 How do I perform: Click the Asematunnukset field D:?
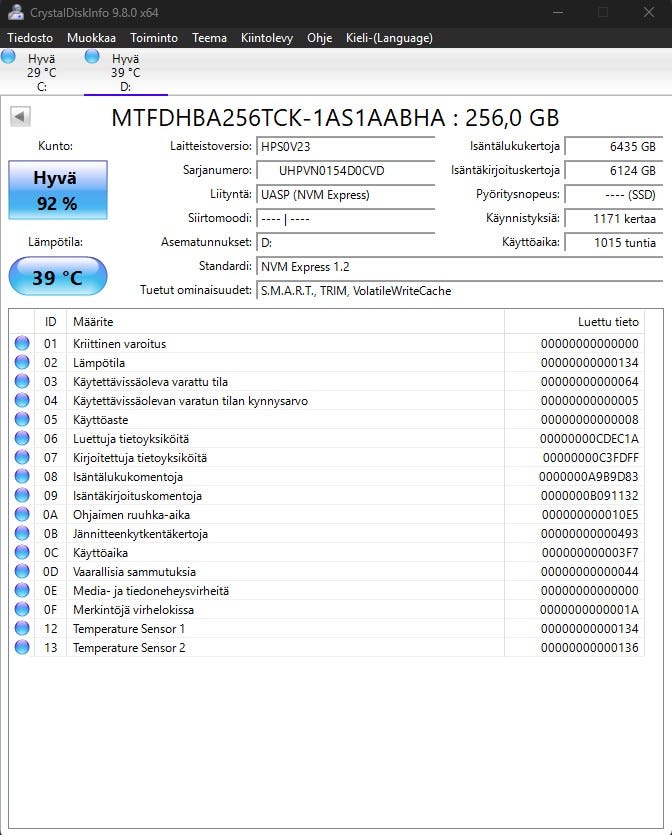346,242
